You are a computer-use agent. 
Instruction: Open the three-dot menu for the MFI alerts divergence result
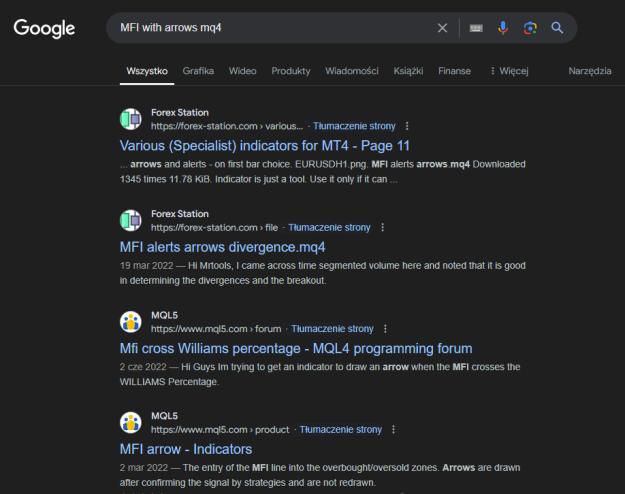[382, 227]
